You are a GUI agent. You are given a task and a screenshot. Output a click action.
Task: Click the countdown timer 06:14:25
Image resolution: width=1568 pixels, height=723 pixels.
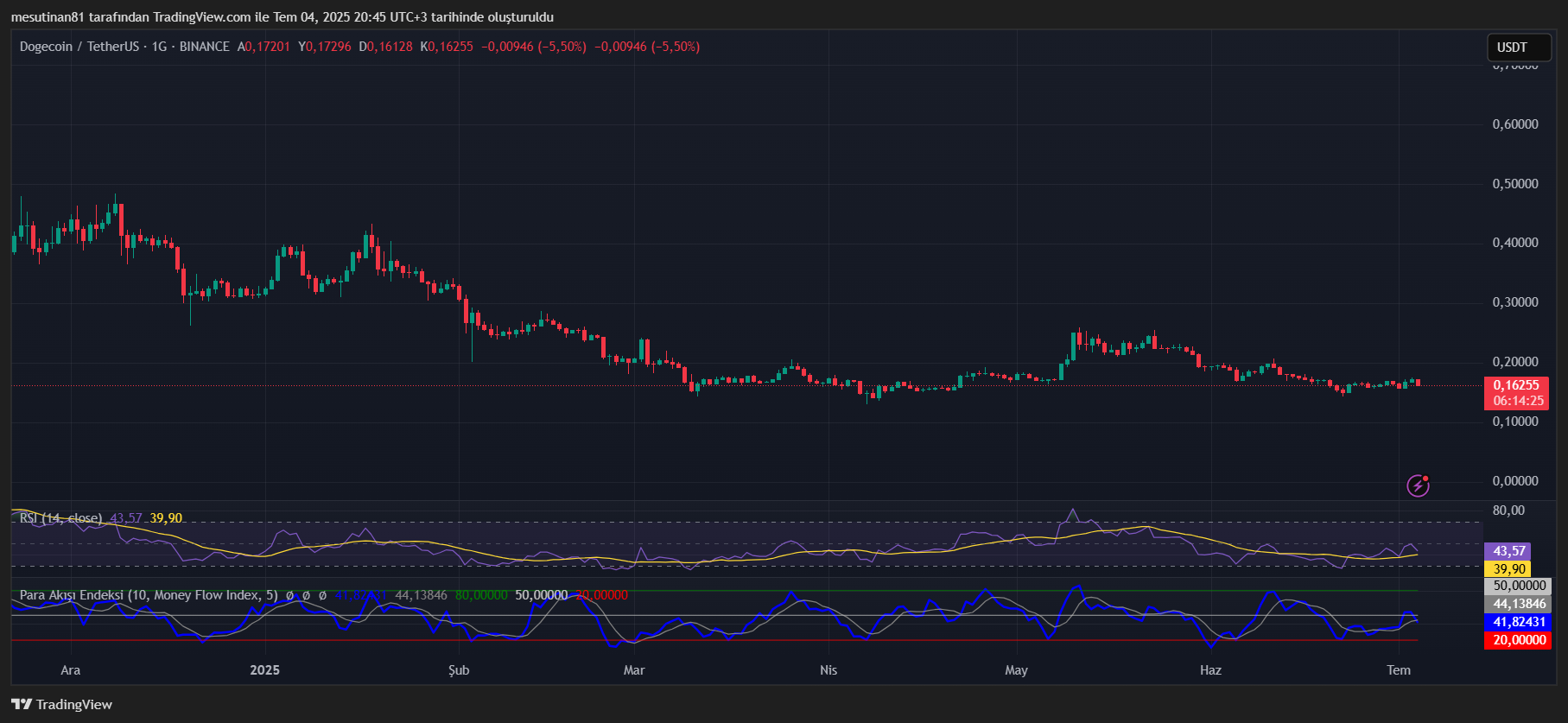[x=1516, y=401]
